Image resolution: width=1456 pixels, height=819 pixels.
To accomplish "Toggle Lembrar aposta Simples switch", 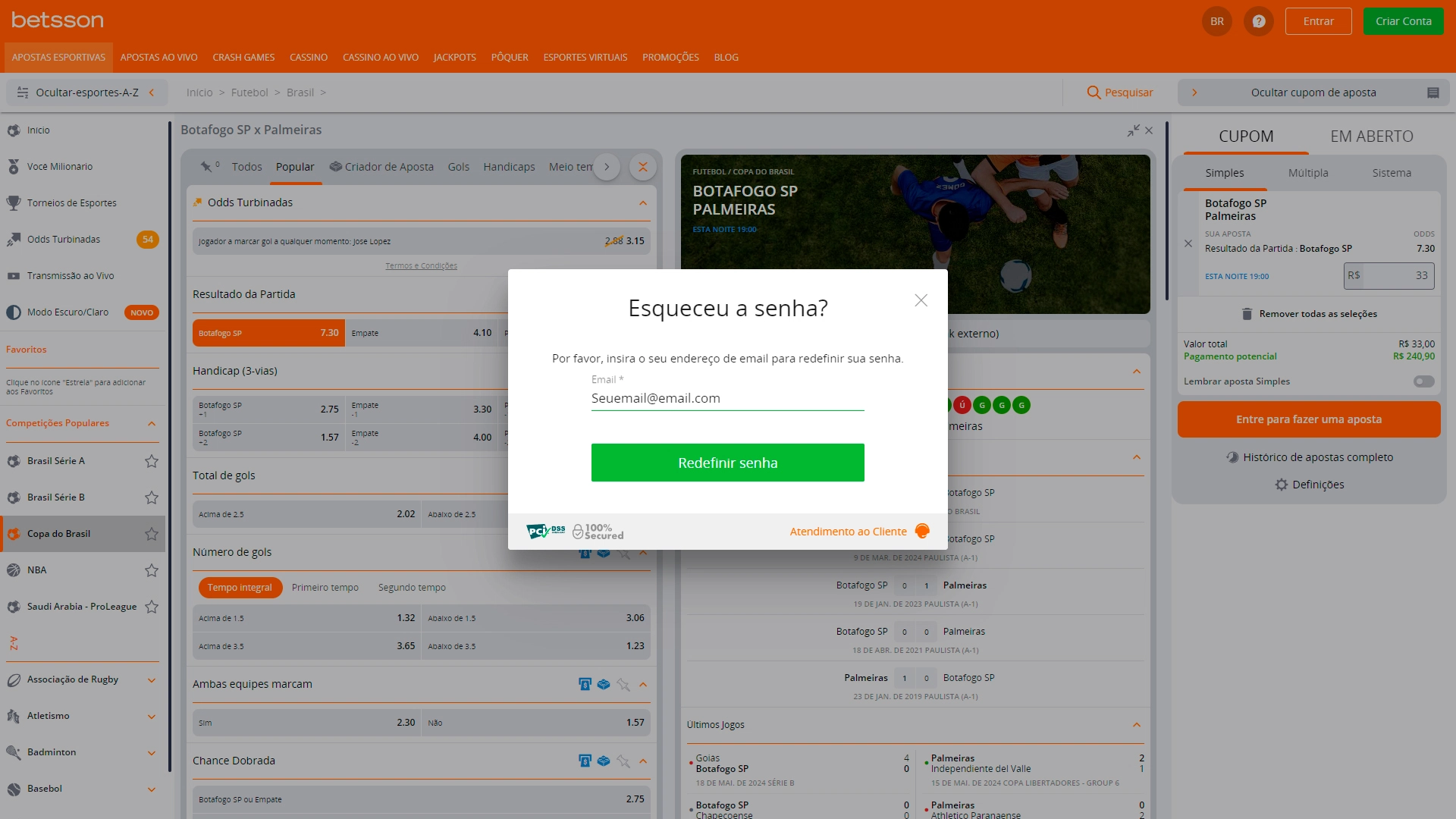I will pyautogui.click(x=1423, y=381).
